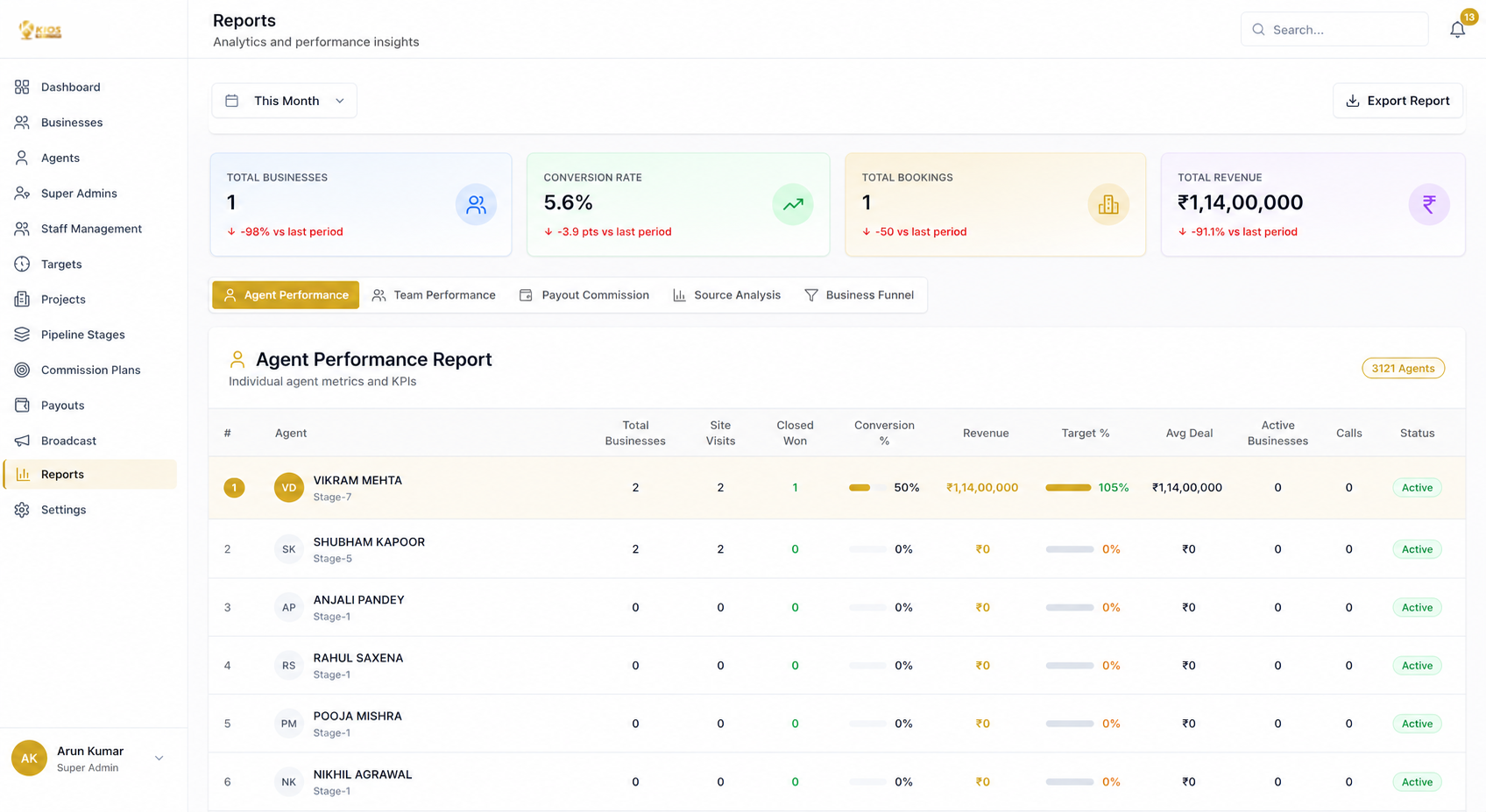Click the Site Visits column header
Screen dimensions: 1486x812
720,433
